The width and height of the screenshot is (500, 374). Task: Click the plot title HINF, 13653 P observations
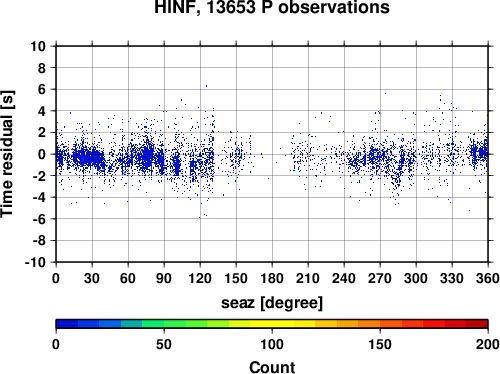click(x=272, y=7)
